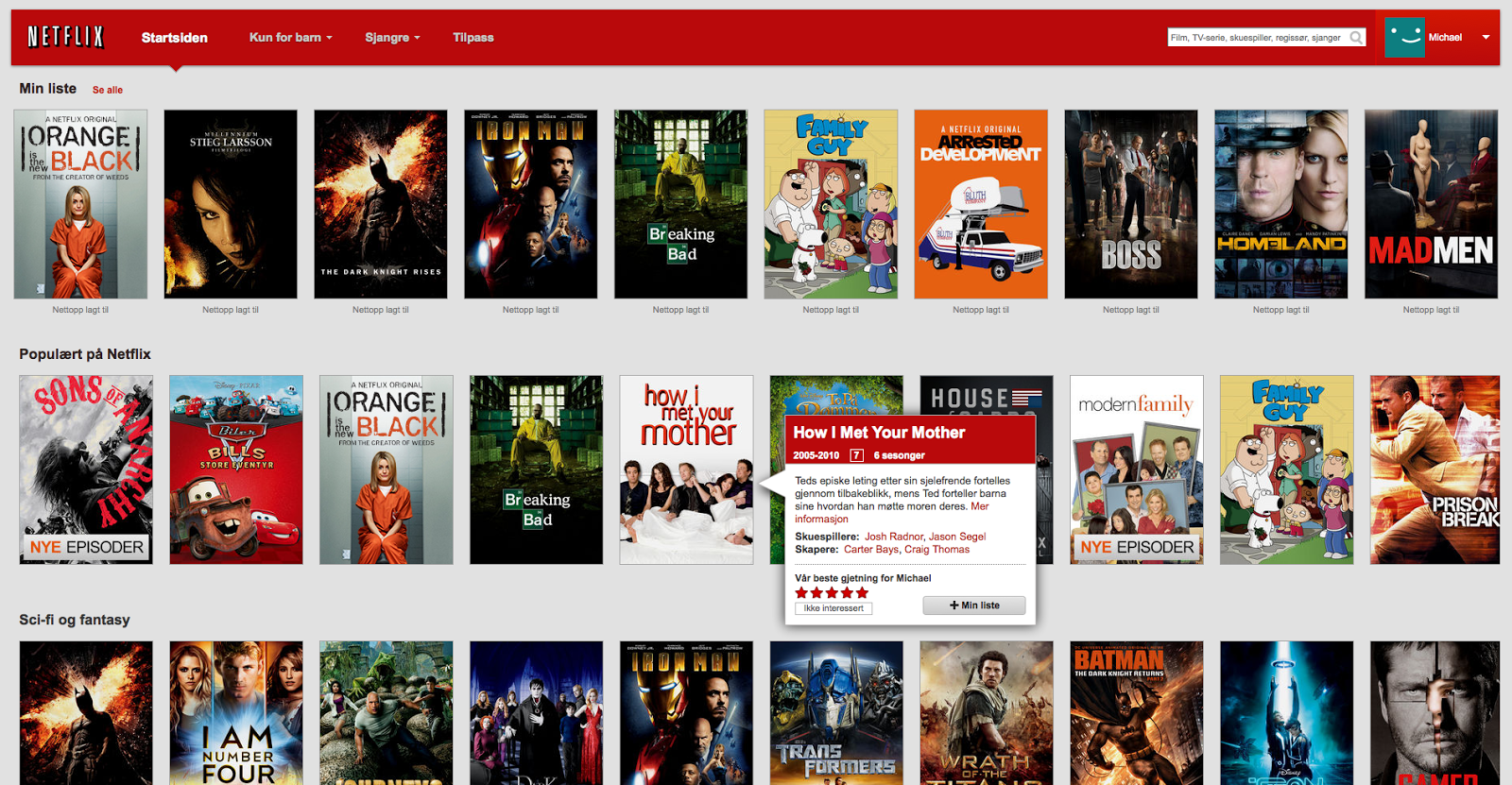Open the Biler Bills store eventyr poster
This screenshot has width=1512, height=785.
click(x=236, y=469)
